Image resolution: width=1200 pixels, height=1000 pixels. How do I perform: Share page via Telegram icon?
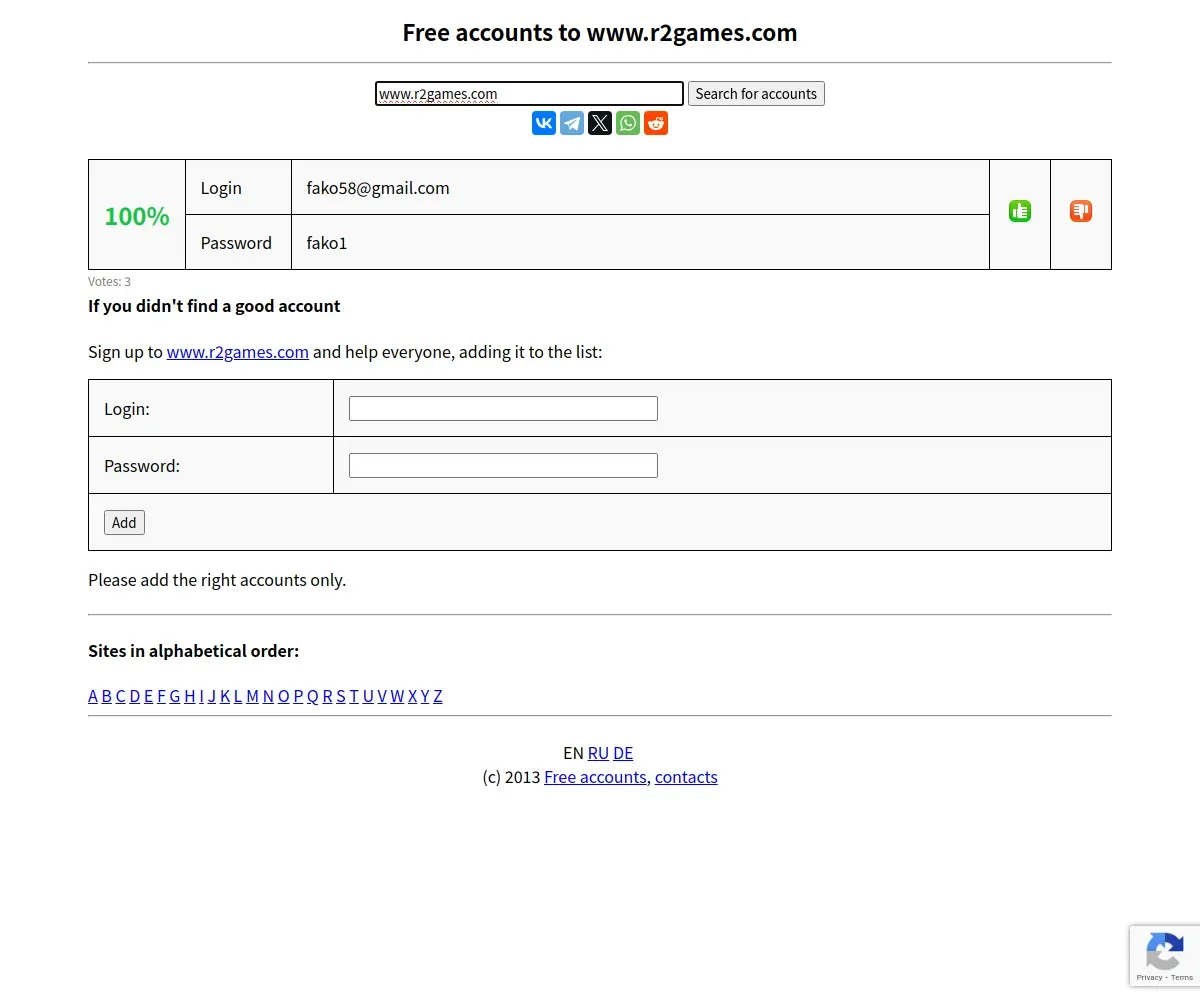pyautogui.click(x=572, y=123)
